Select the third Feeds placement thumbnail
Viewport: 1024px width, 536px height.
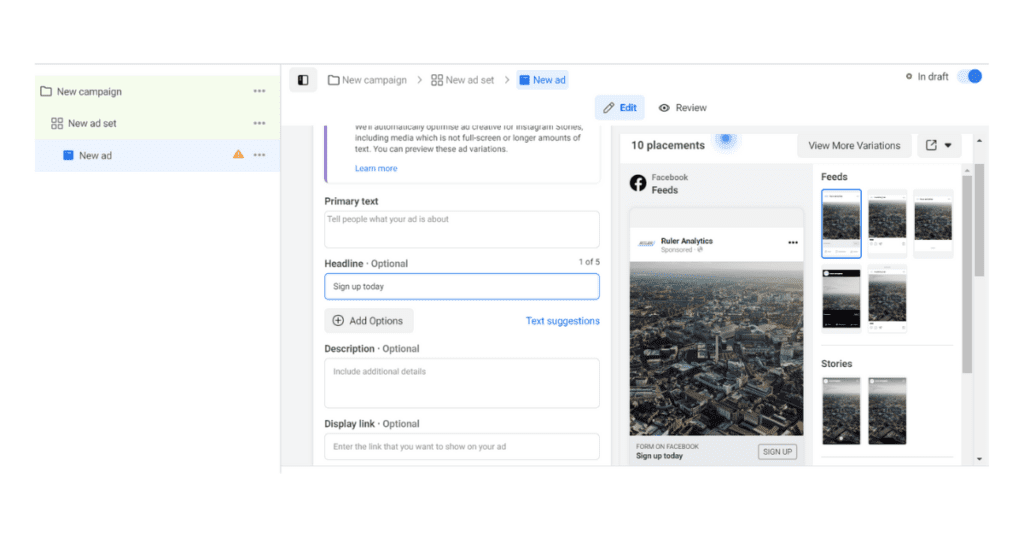(933, 224)
